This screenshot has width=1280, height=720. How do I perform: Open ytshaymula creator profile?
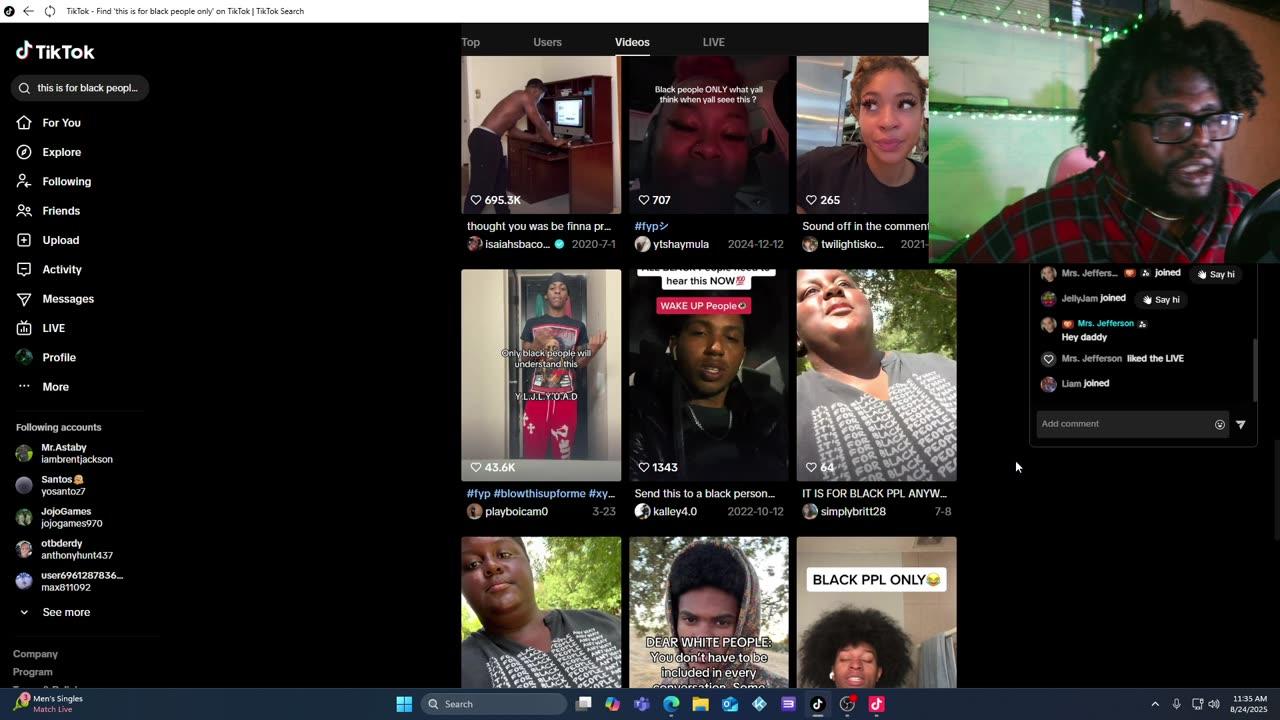click(x=672, y=244)
